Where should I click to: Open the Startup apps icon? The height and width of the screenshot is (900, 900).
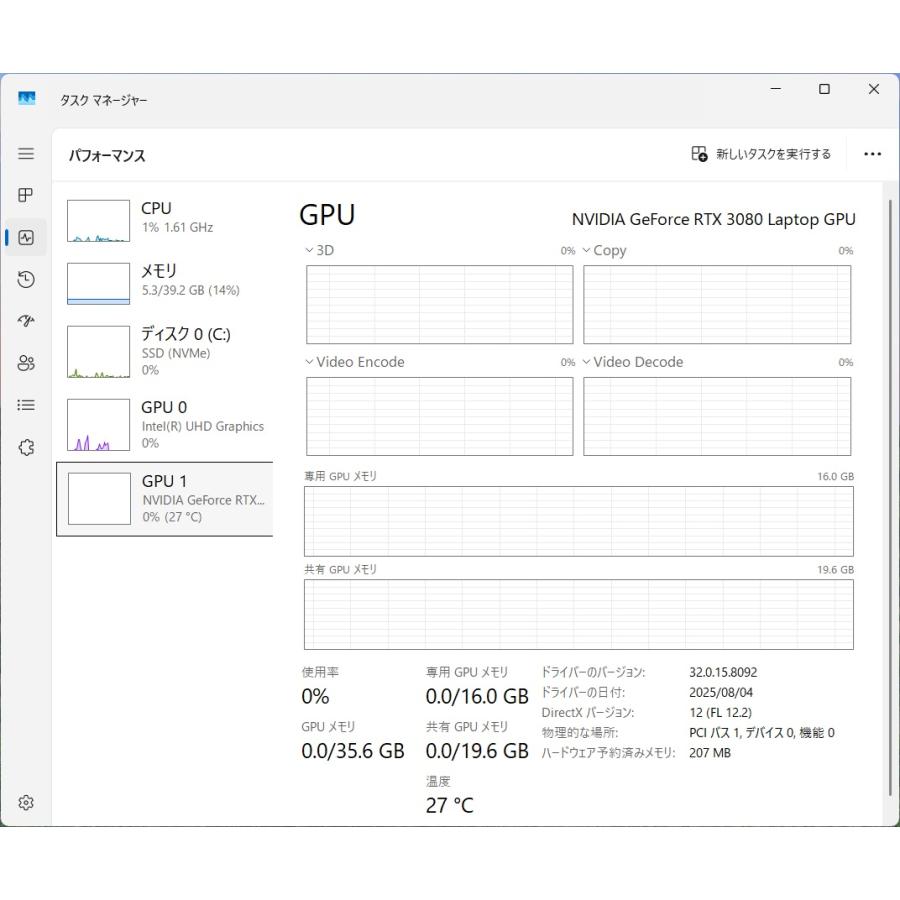pyautogui.click(x=26, y=321)
